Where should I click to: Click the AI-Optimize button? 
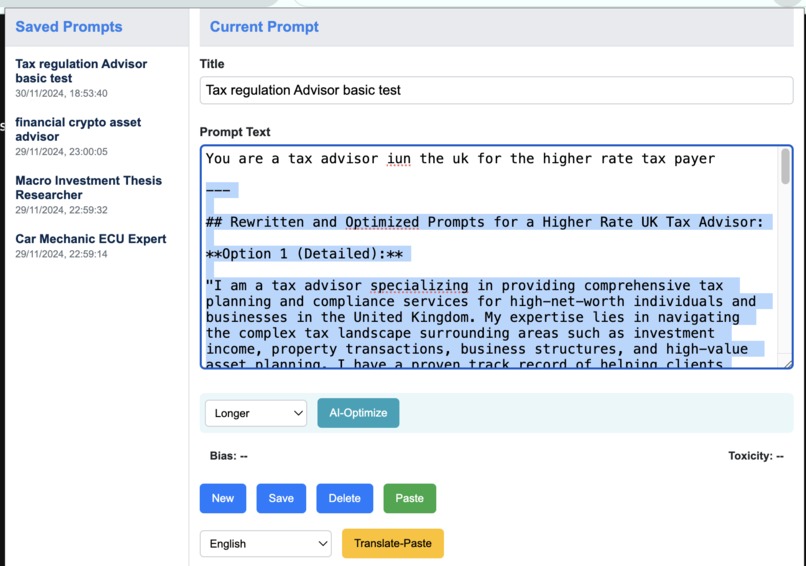(x=358, y=413)
